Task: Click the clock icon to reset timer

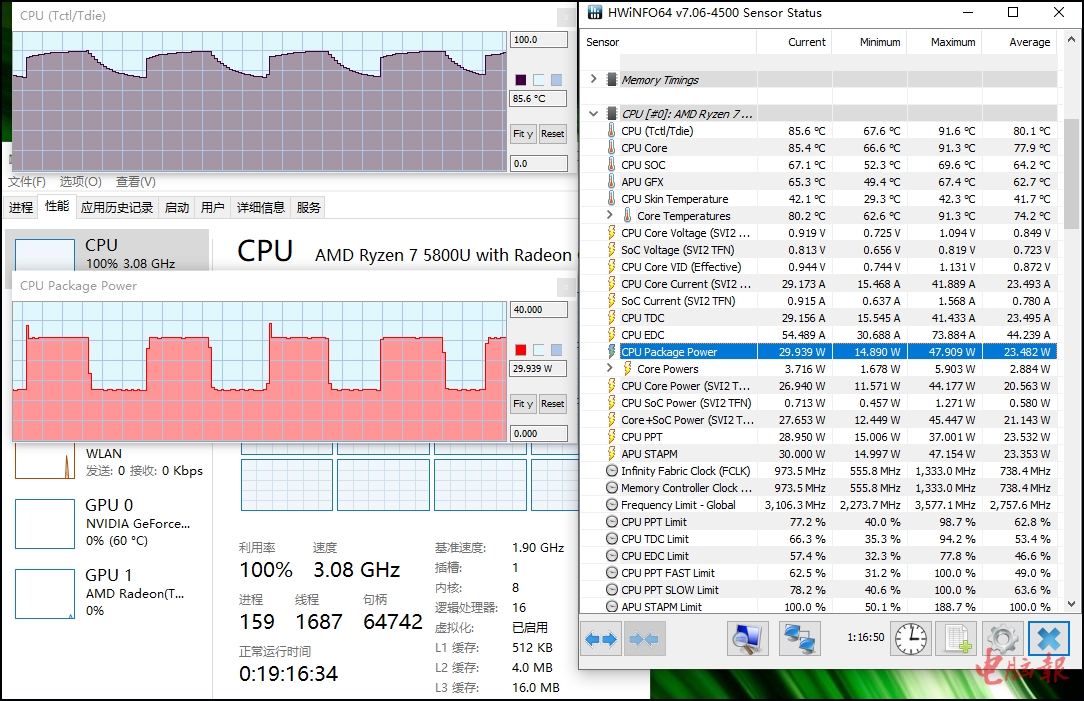Action: 910,639
